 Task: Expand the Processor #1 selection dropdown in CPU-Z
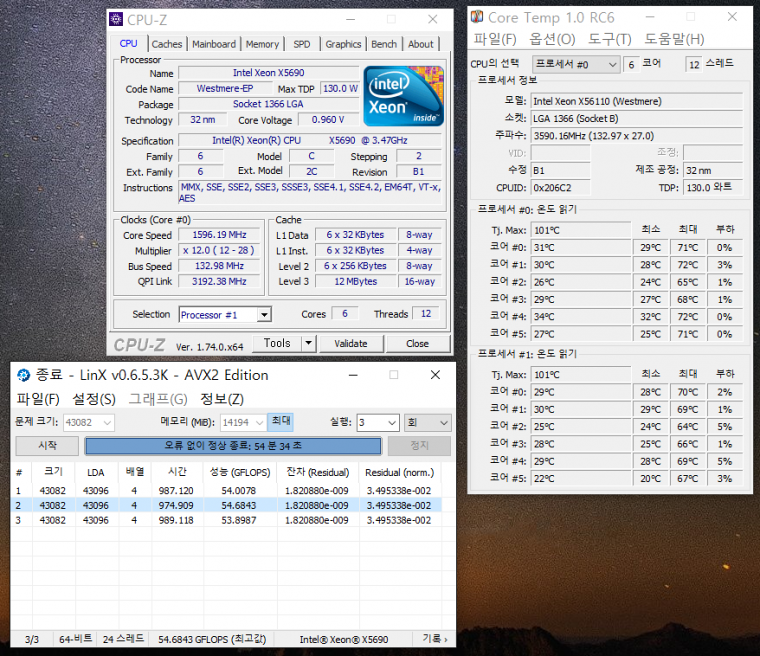pos(264,315)
